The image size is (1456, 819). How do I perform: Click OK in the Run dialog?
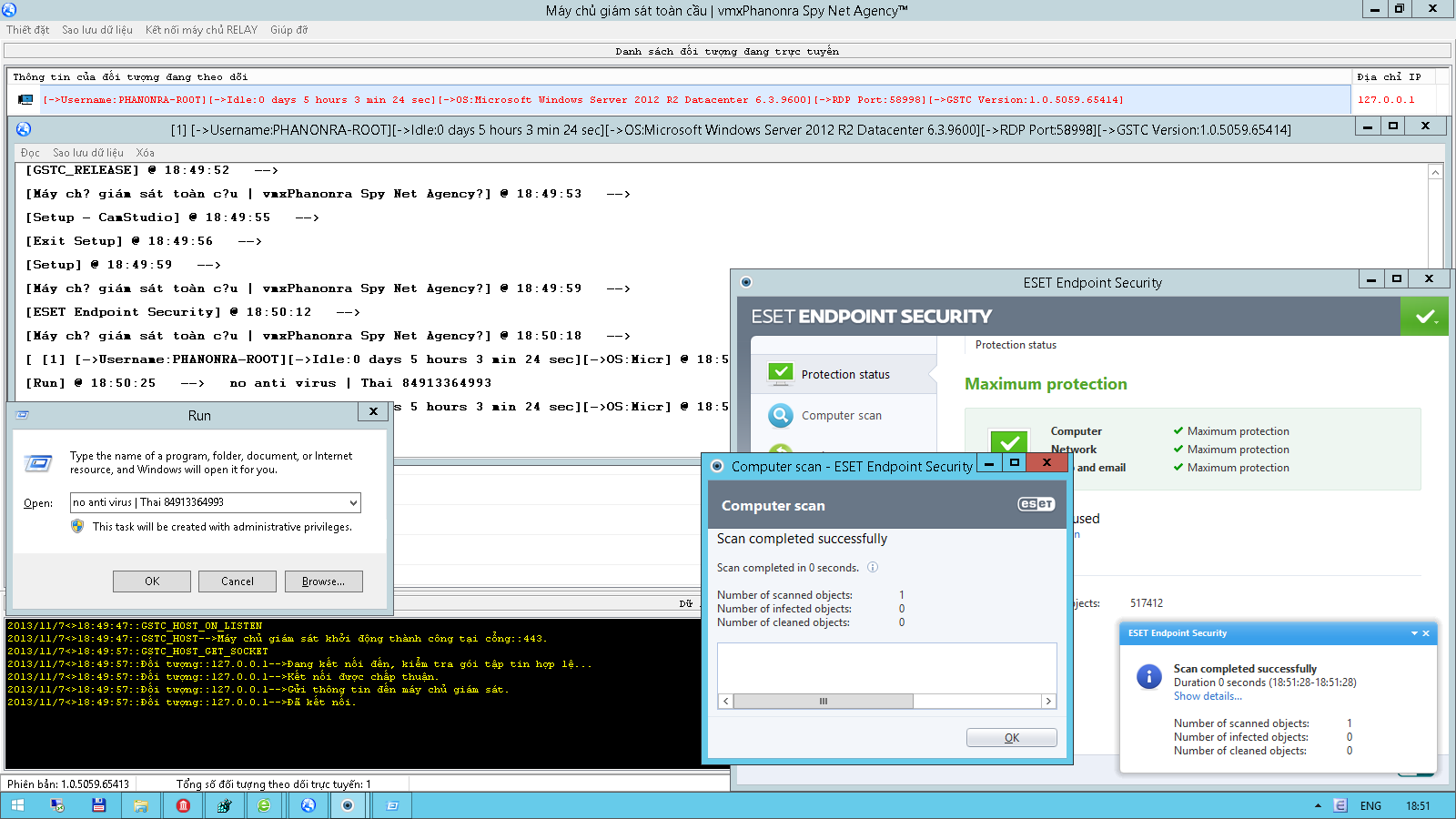[x=152, y=581]
